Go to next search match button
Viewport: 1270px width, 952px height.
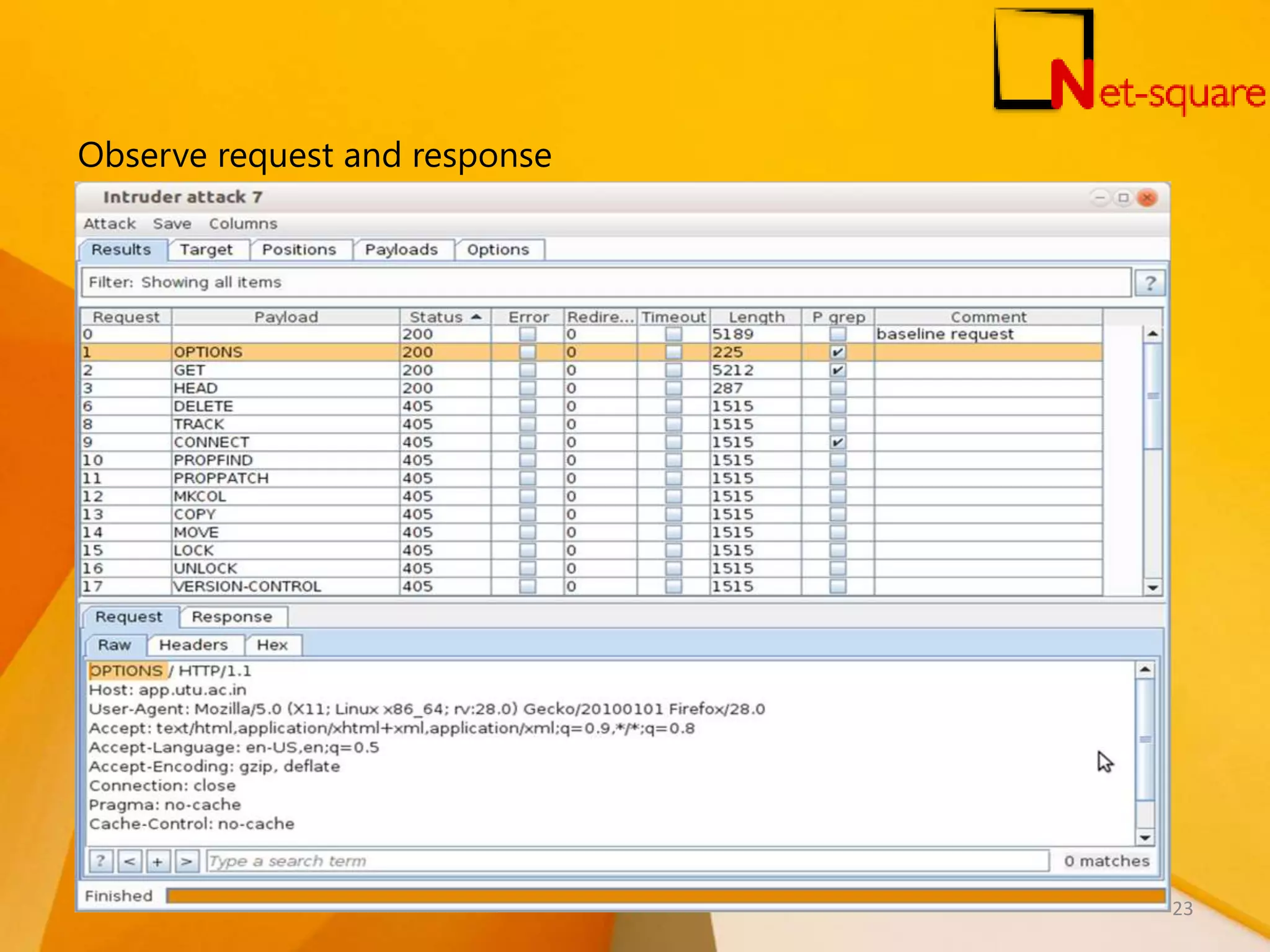[186, 861]
